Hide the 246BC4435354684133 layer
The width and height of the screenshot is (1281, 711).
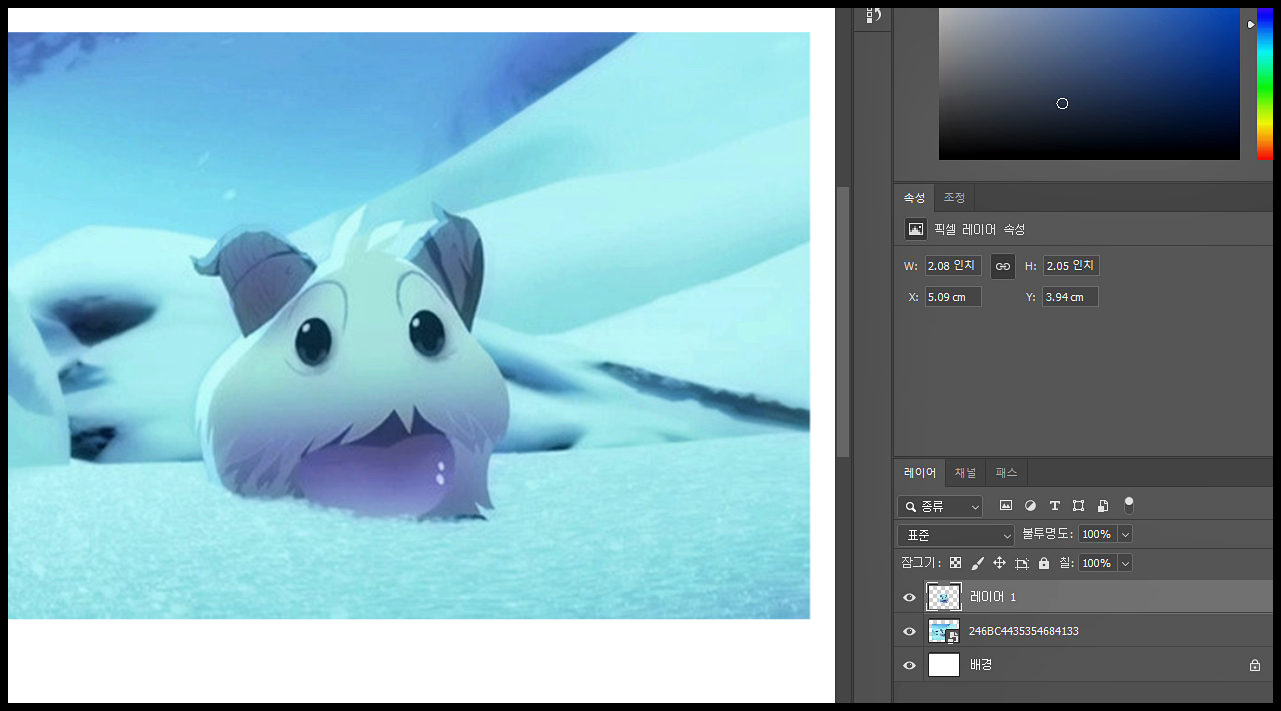(x=909, y=631)
